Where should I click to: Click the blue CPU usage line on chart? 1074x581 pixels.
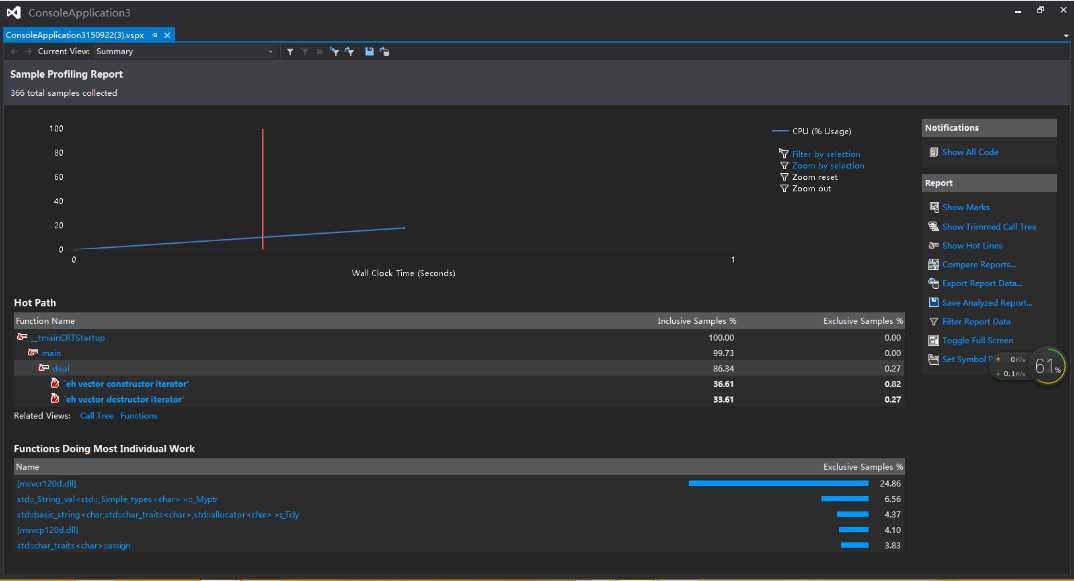(240, 238)
